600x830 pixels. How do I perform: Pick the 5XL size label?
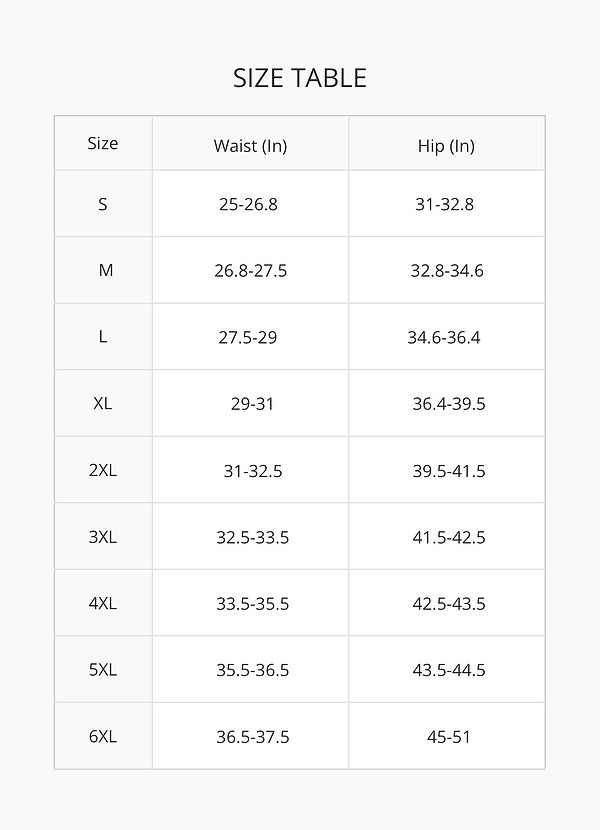(x=103, y=670)
